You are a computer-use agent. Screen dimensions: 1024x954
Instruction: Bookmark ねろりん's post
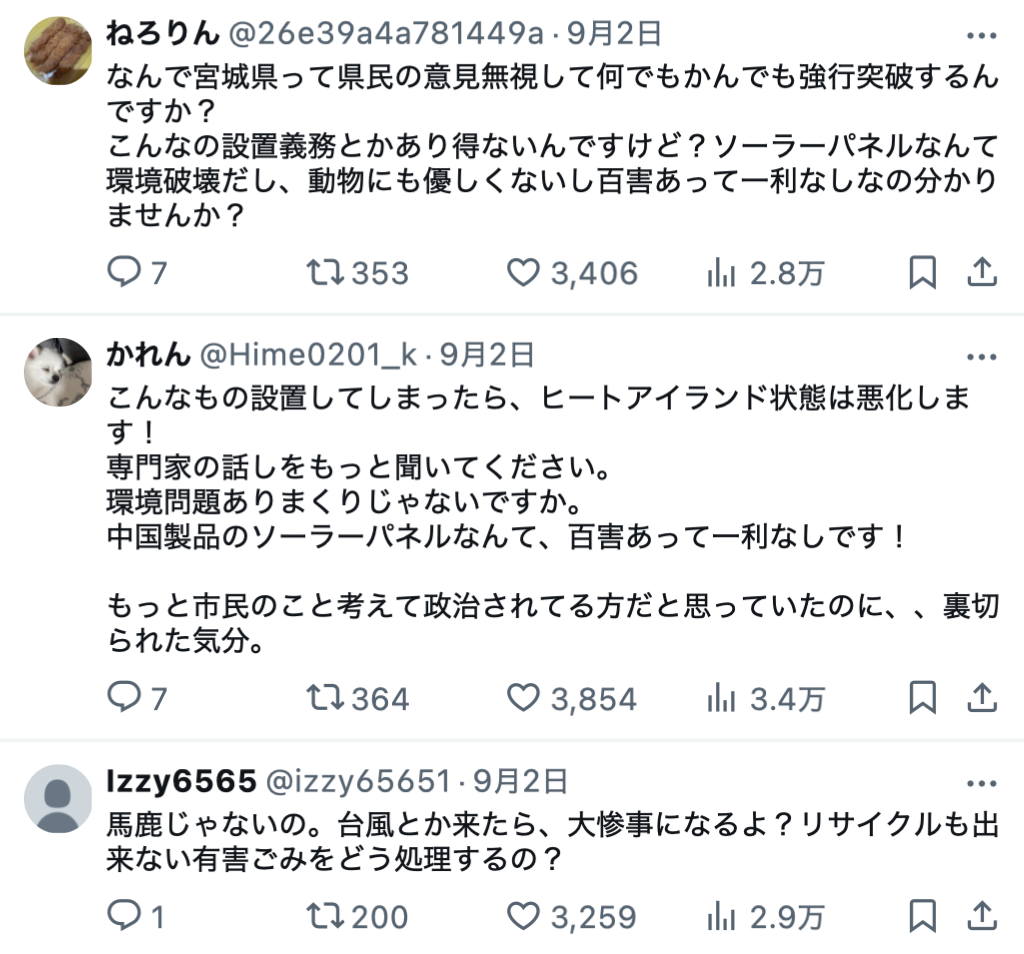(922, 273)
